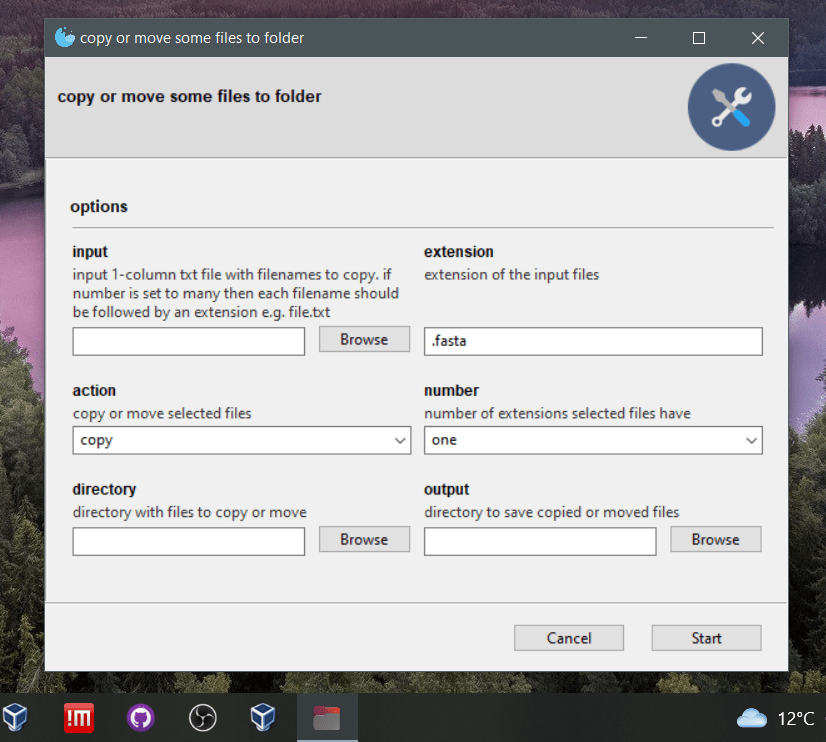The width and height of the screenshot is (826, 742).
Task: Click the weather cloud icon in the tray
Action: [751, 717]
